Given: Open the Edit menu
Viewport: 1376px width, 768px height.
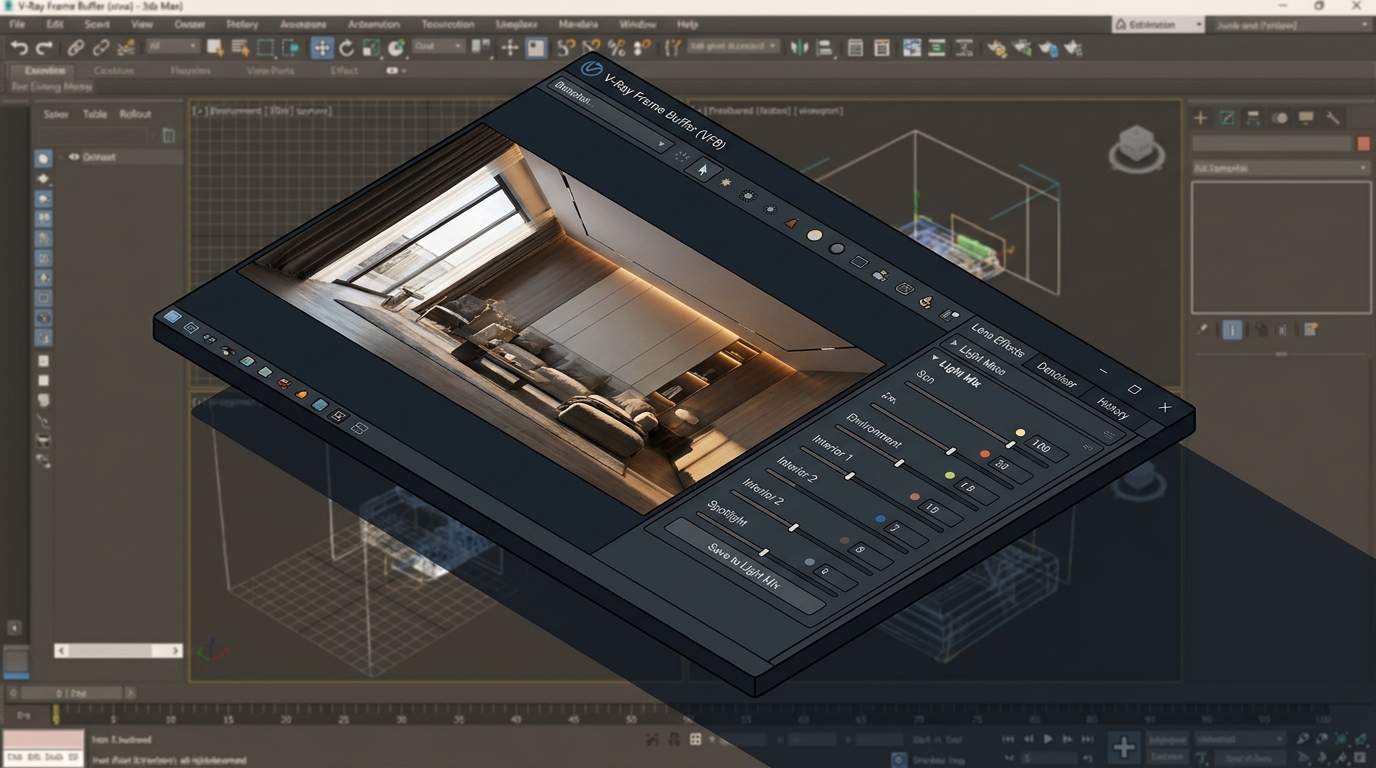Looking at the screenshot, I should click(55, 23).
